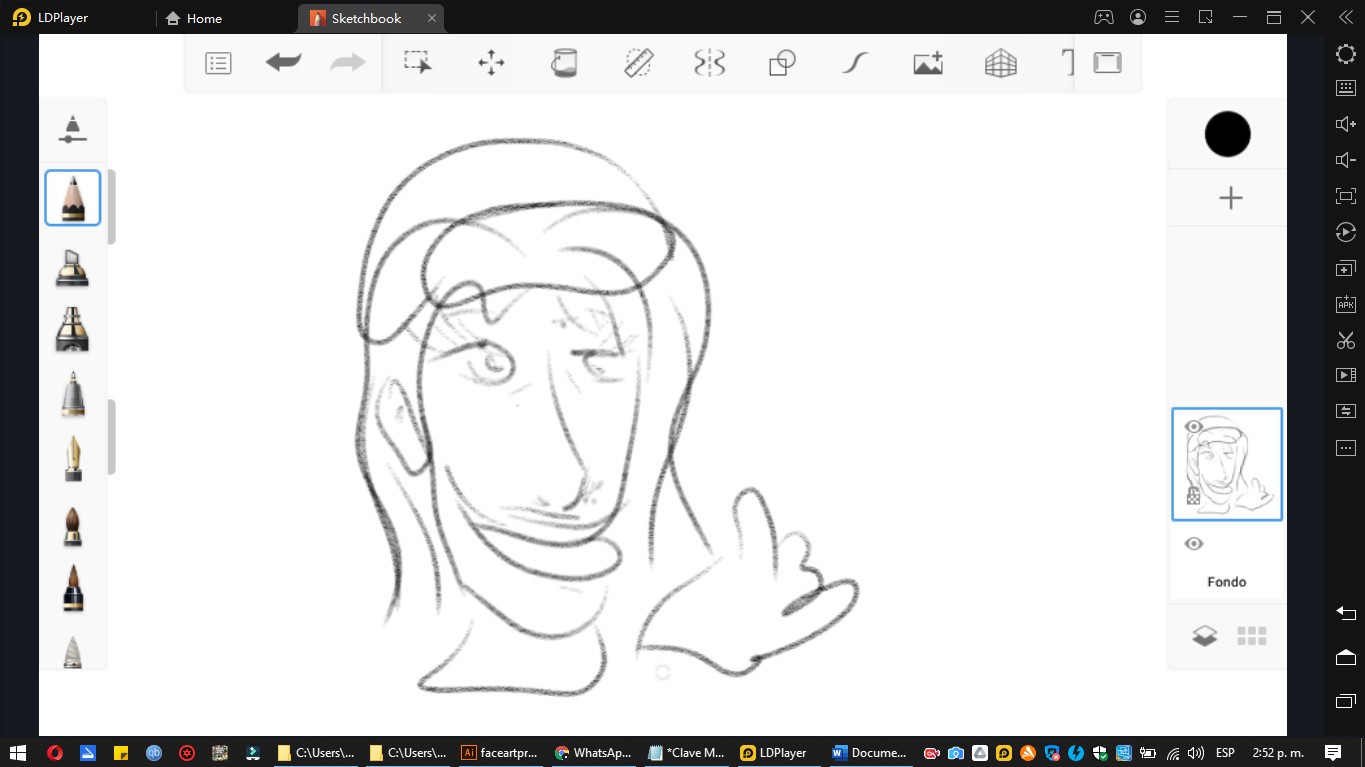Image resolution: width=1365 pixels, height=767 pixels.
Task: Open faceartpr Illustrator taskbar item
Action: click(502, 753)
